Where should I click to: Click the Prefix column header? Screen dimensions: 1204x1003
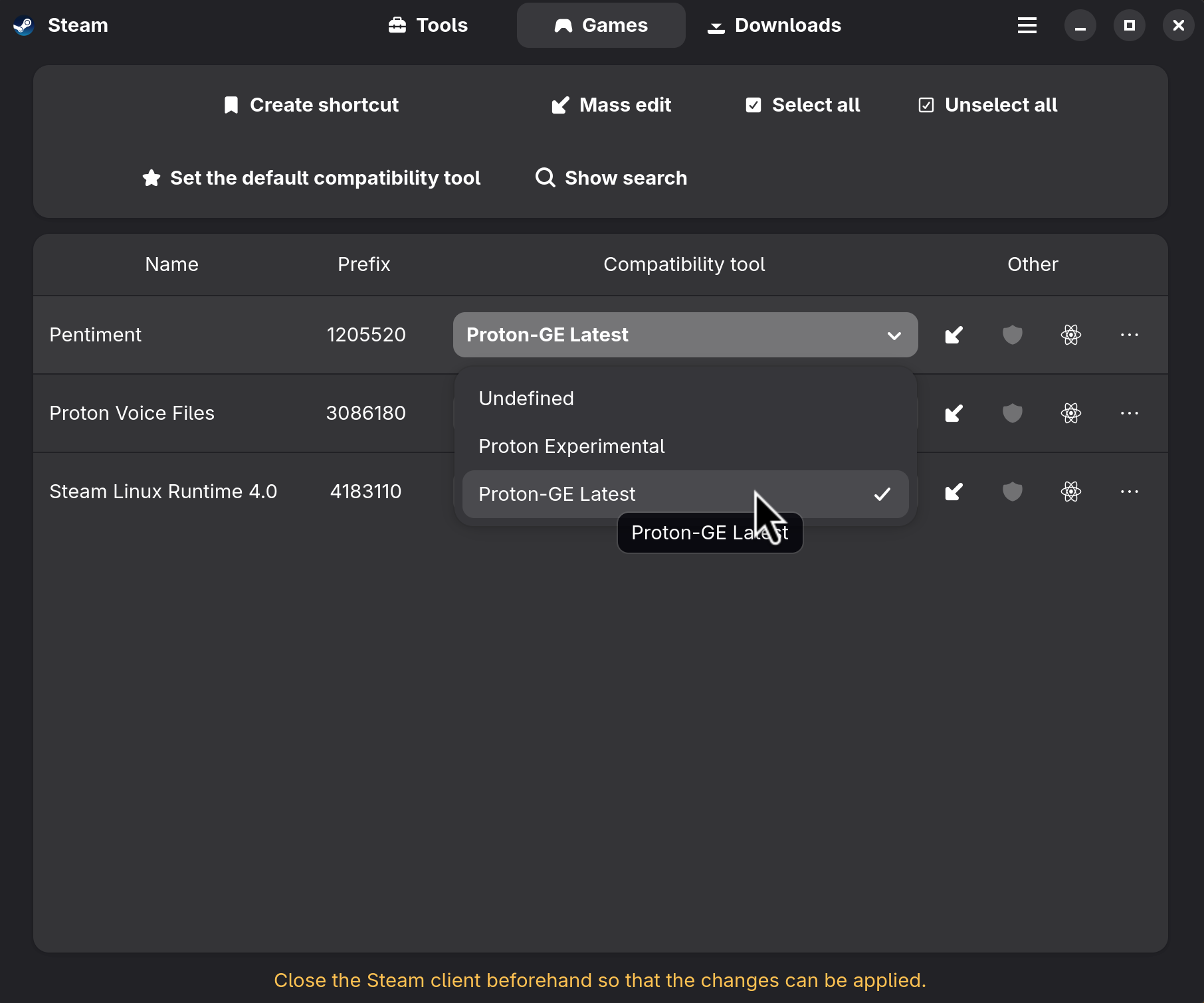click(364, 264)
